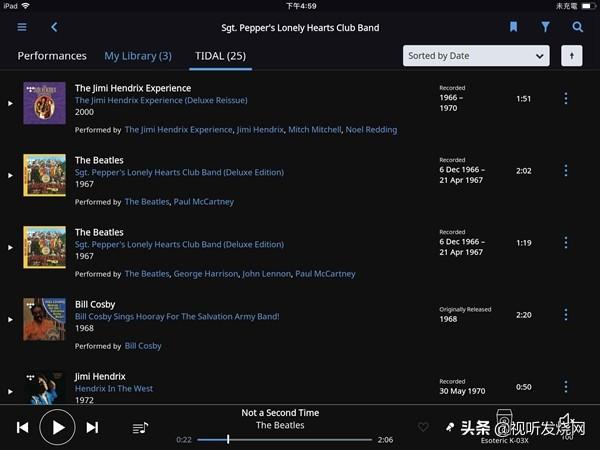The image size is (600, 450).
Task: Open more options for the 0:50 Jimi Hendrix track
Action: 566,386
